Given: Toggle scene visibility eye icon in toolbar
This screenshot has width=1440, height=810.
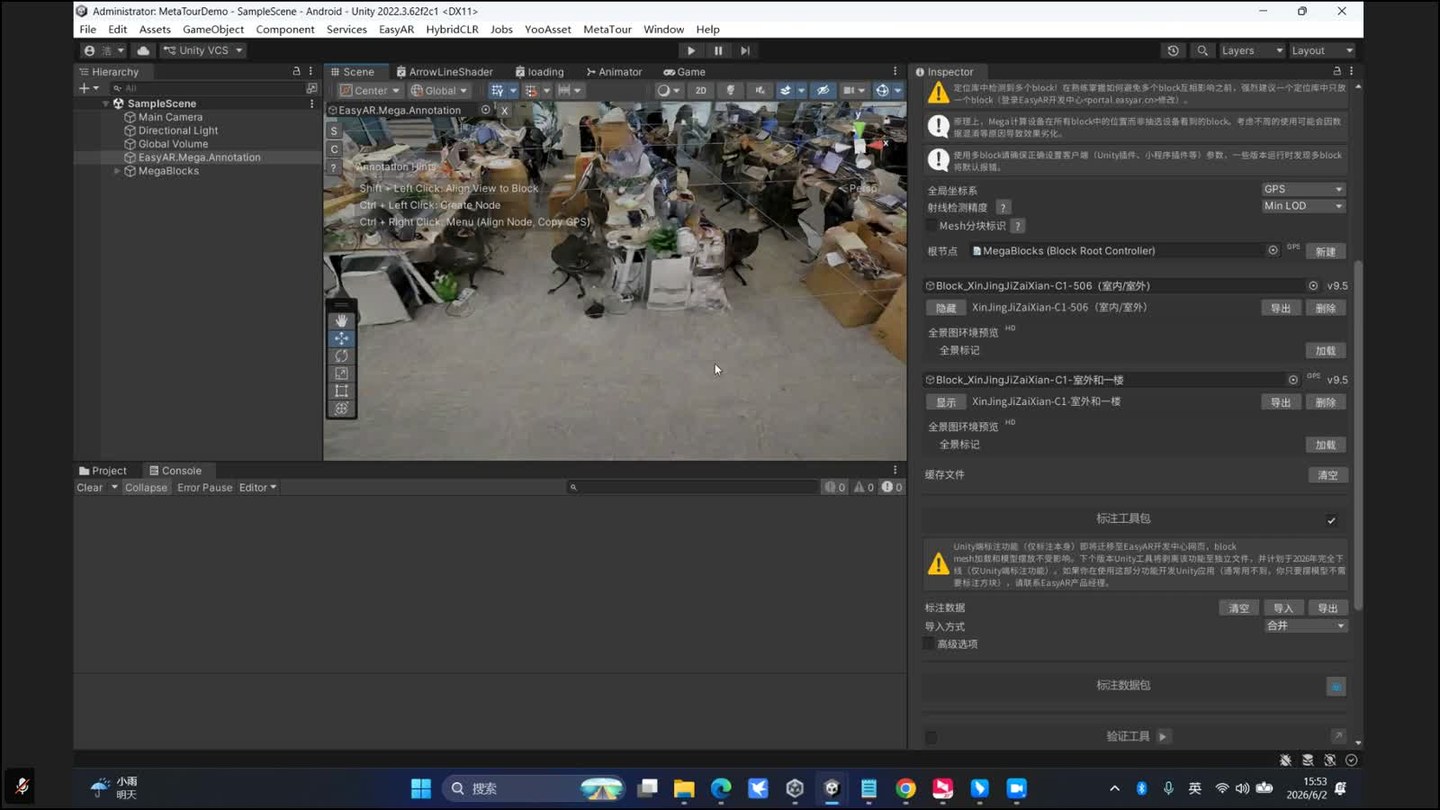Looking at the screenshot, I should (822, 90).
